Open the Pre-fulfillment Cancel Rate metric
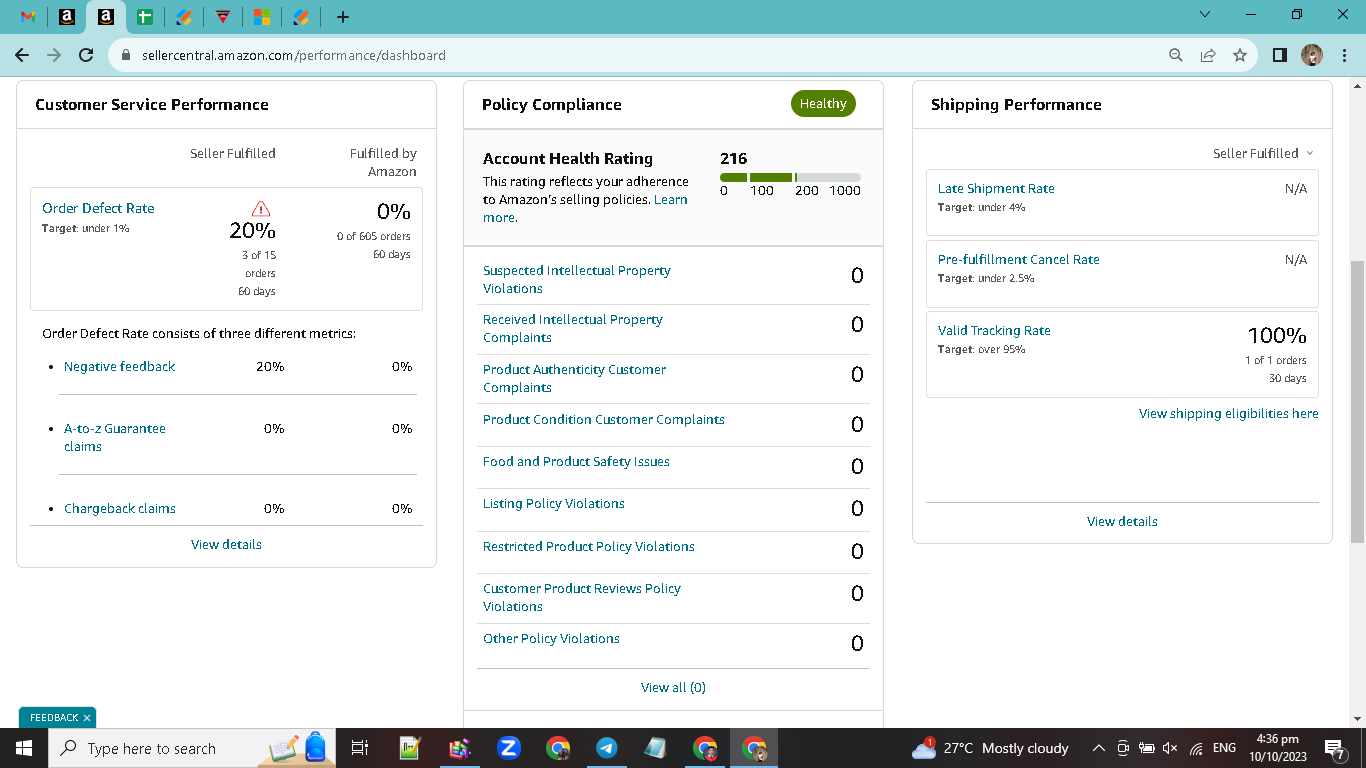 1019,259
